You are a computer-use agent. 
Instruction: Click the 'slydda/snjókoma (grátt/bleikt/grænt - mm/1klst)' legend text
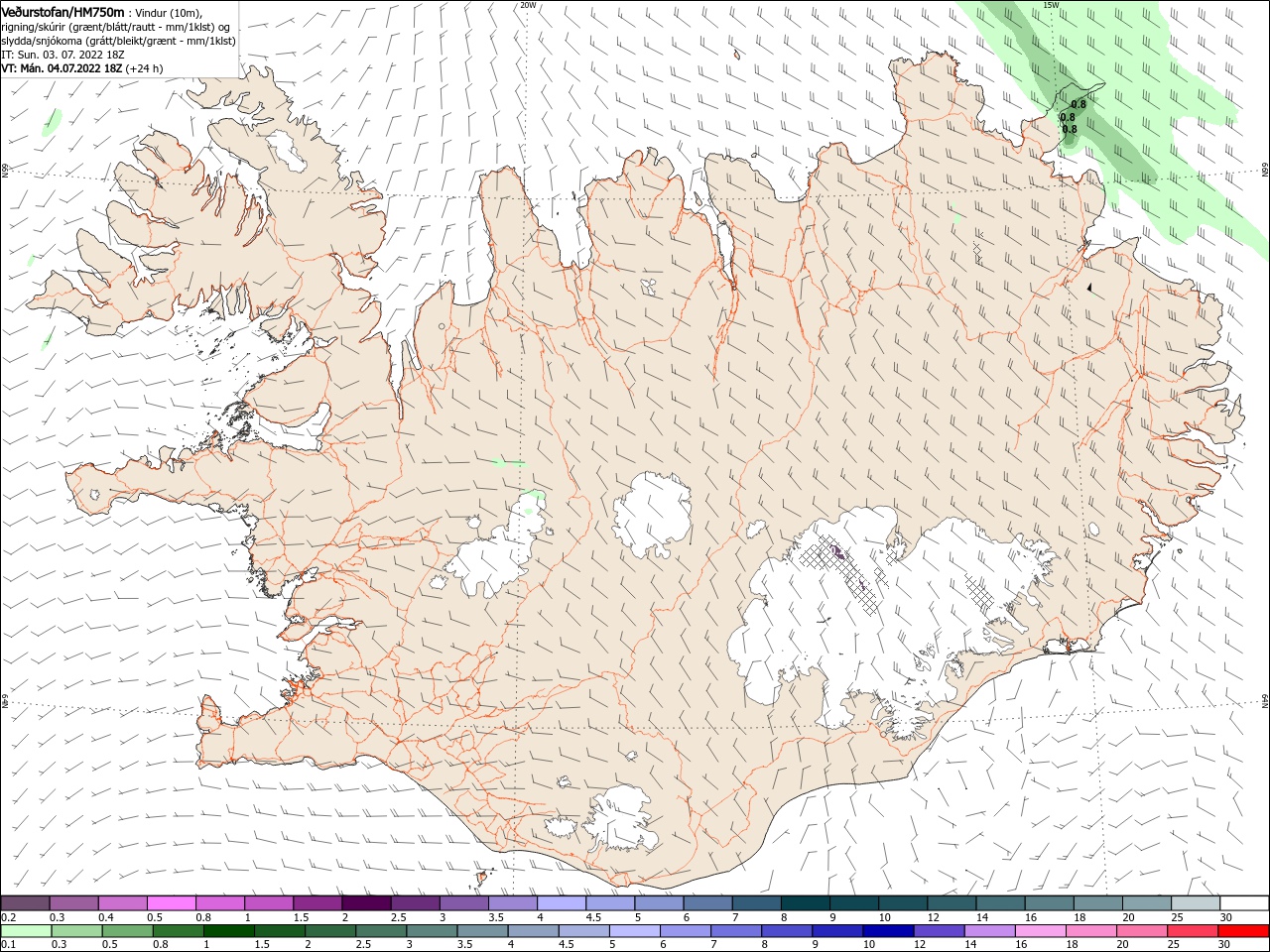pos(118,41)
